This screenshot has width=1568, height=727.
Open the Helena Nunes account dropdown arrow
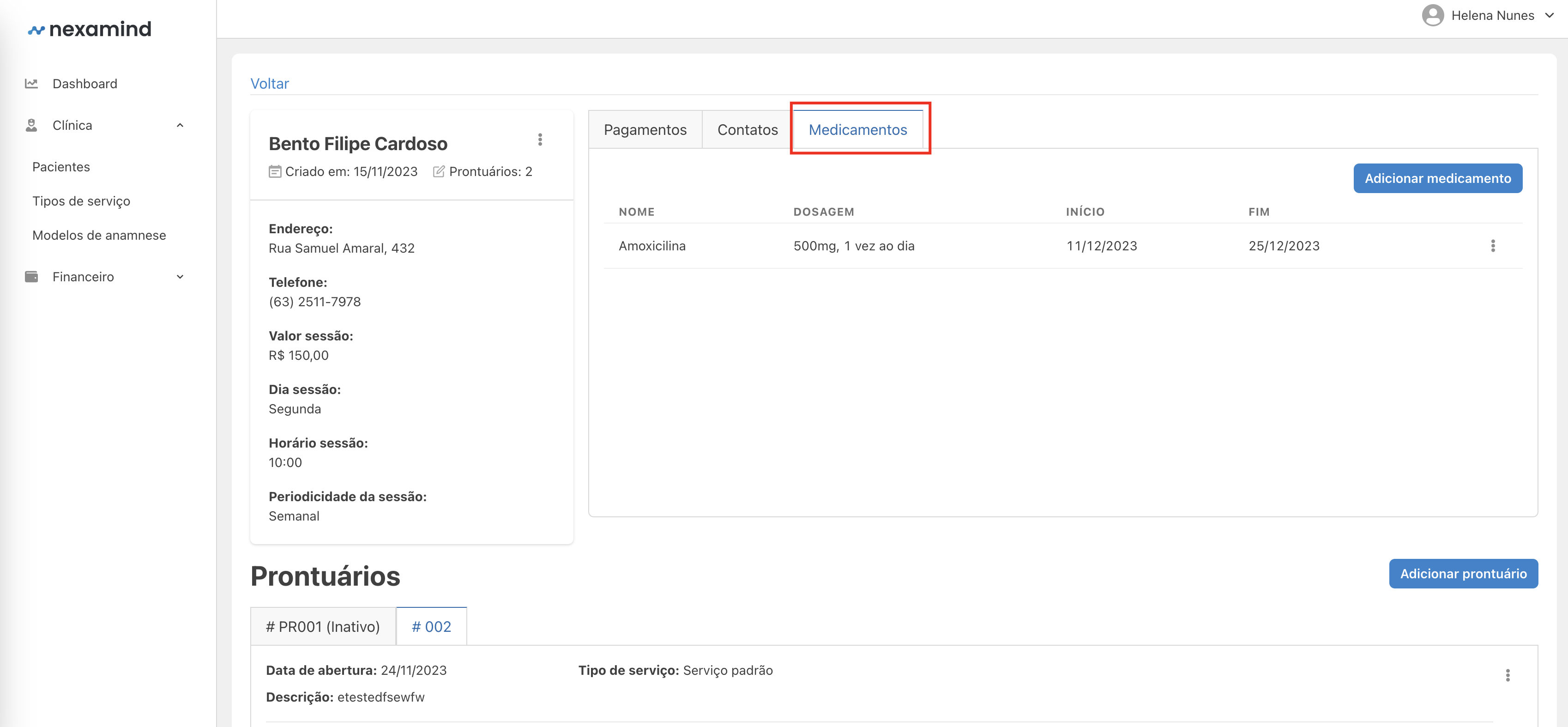[x=1549, y=15]
